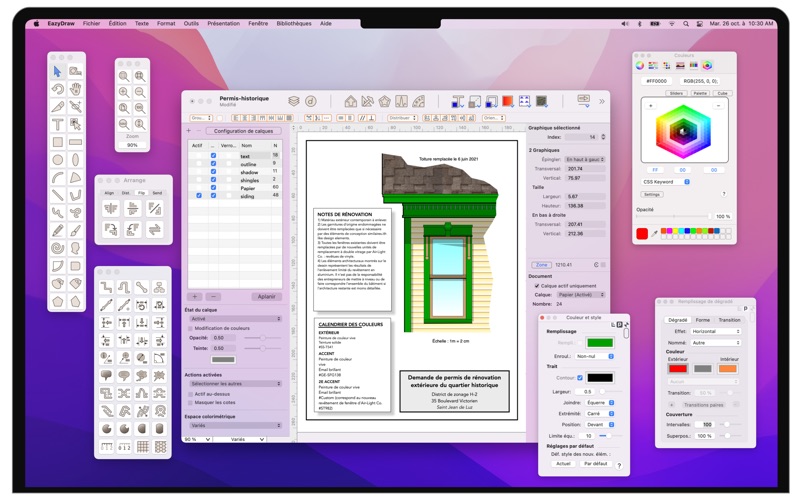Screen dimensions: 800x500
Task: Pick the paintbrush tool
Action: 76,231
